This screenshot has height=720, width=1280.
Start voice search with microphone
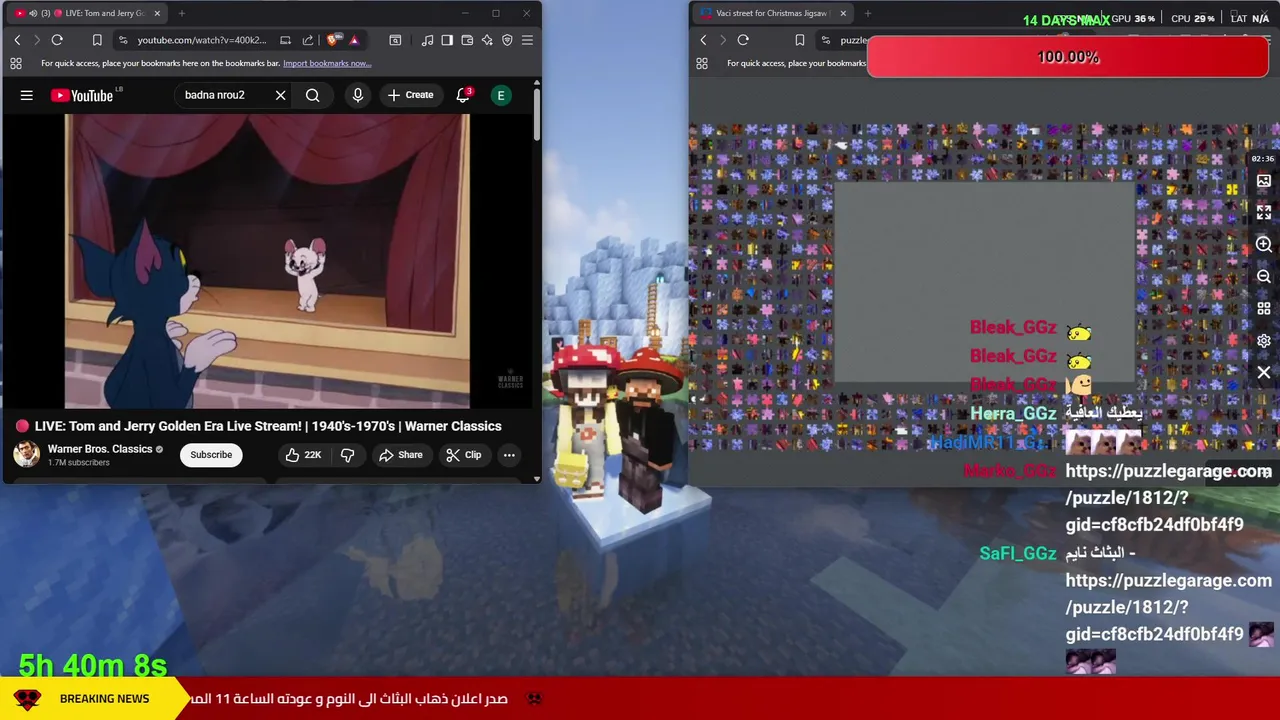click(x=358, y=95)
